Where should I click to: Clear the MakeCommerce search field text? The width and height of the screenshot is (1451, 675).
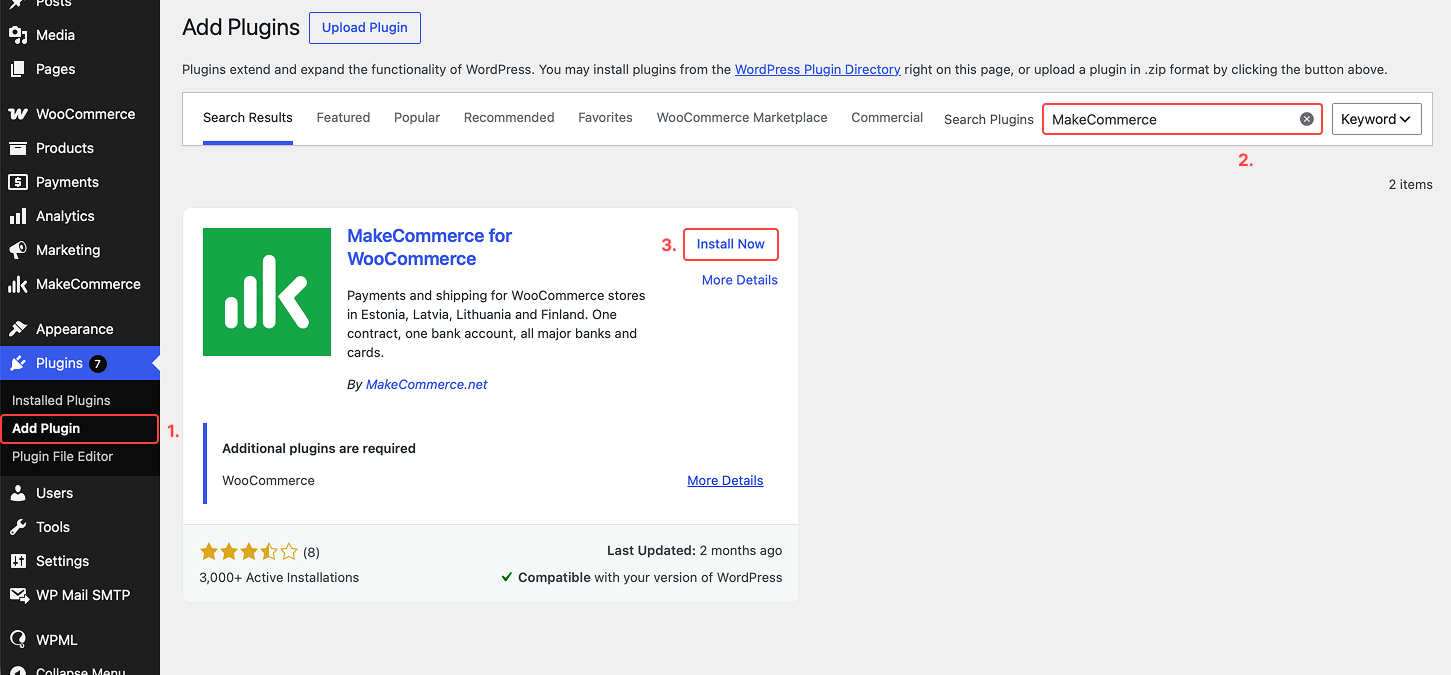coord(1306,119)
